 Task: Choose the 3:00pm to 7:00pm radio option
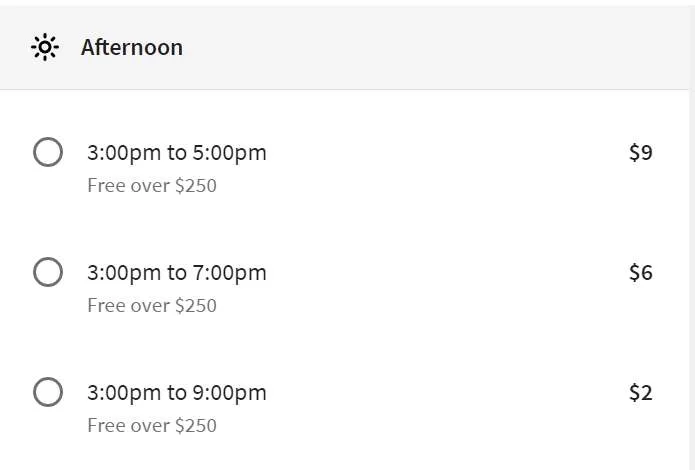(x=48, y=272)
